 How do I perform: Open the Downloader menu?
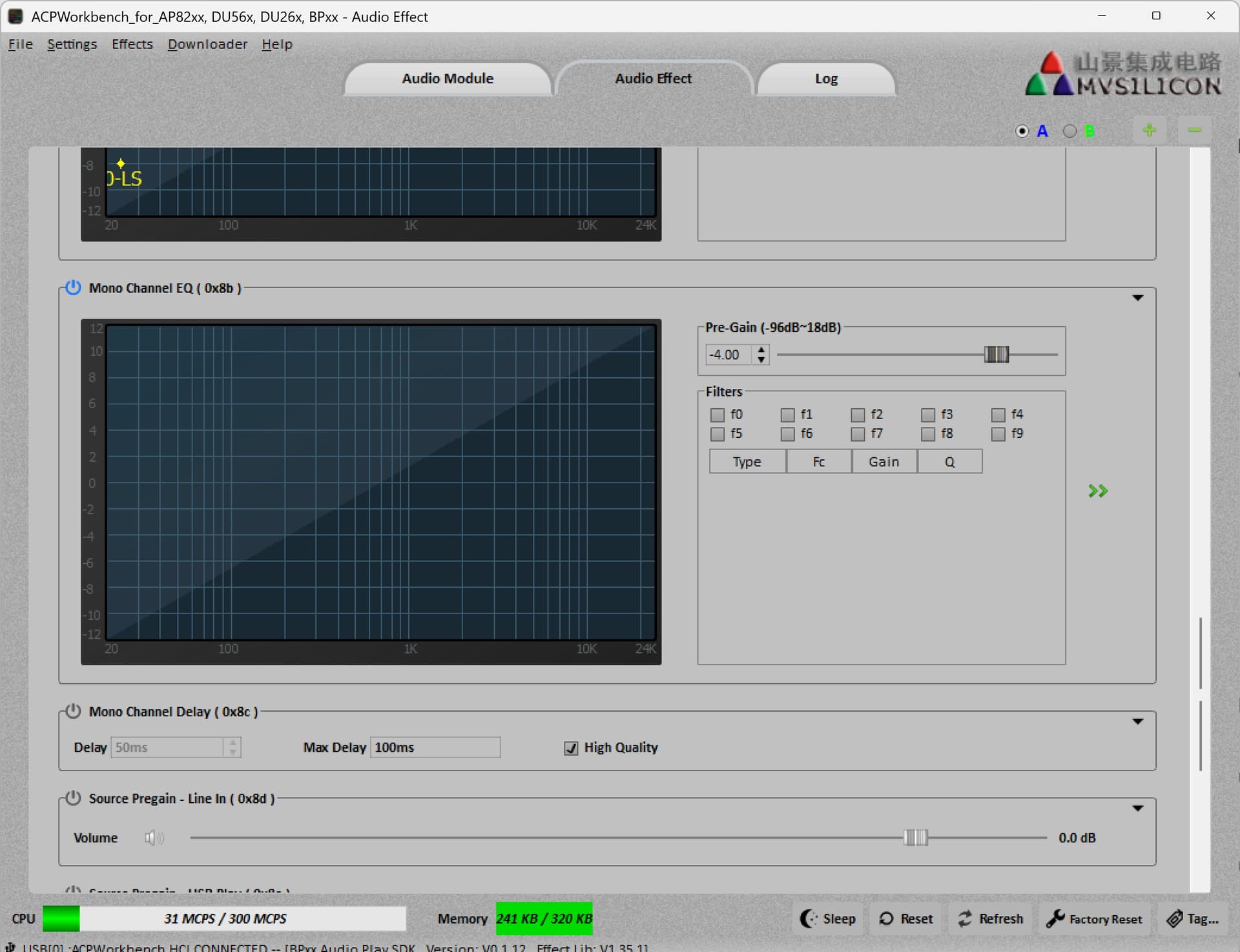(207, 44)
